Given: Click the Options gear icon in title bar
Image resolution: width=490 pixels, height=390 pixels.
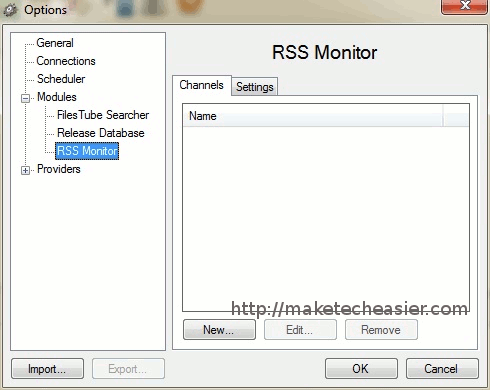Looking at the screenshot, I should click(10, 10).
